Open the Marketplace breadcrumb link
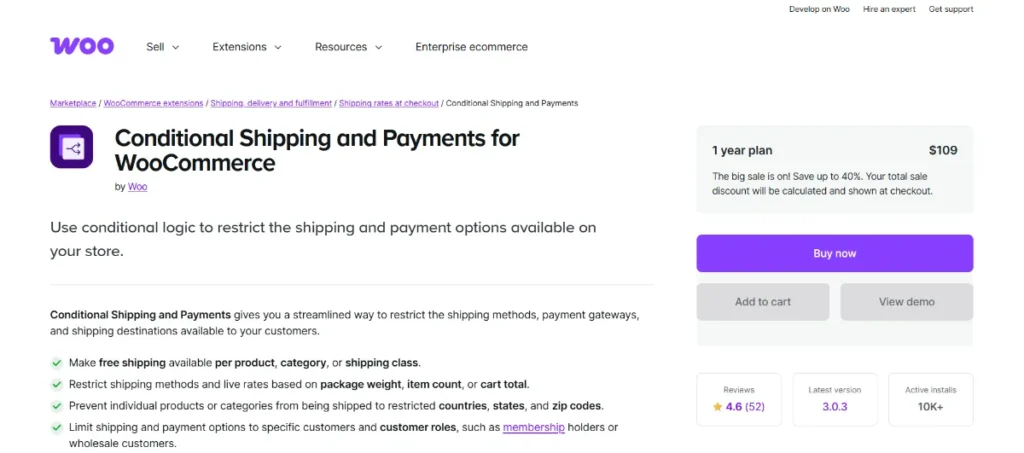The width and height of the screenshot is (1024, 453). 74,103
